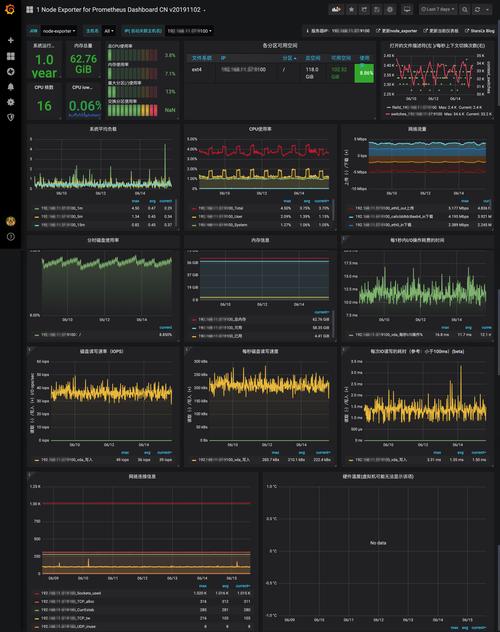Screen dimensions: 500x632
Task: Click the 服务器IP info link
Action: pos(338,31)
